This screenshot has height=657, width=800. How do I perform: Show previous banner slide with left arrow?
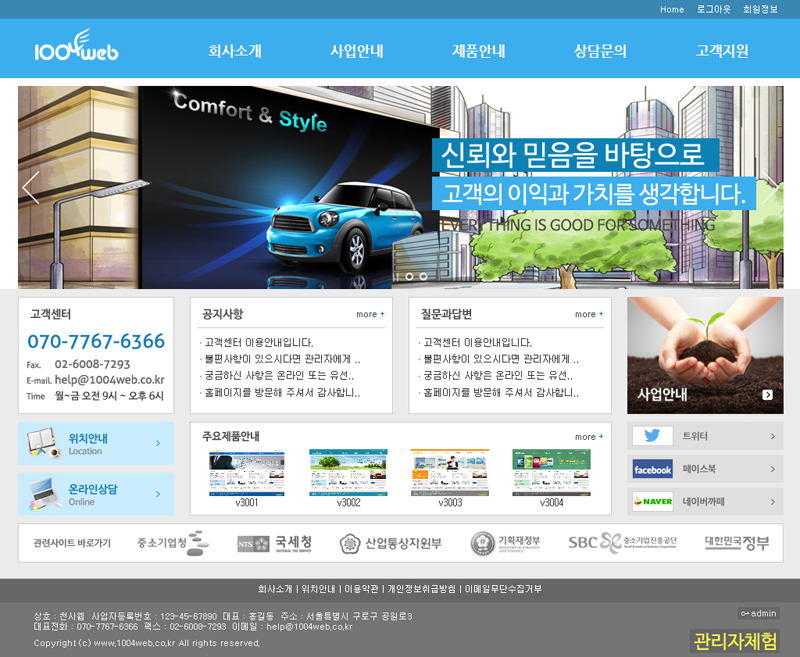click(31, 188)
